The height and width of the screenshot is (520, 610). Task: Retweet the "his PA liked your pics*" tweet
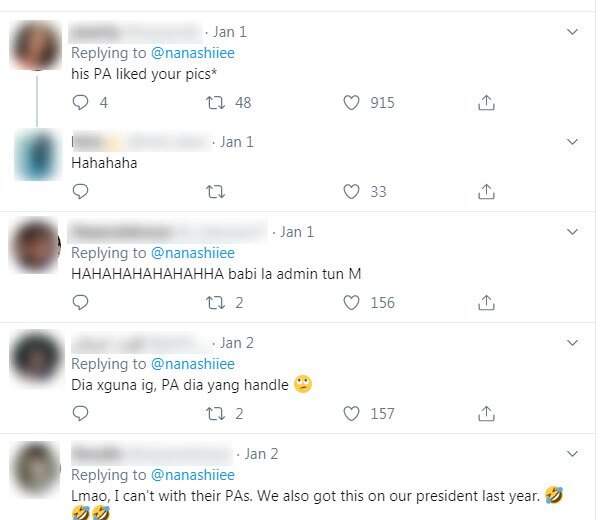click(x=214, y=102)
